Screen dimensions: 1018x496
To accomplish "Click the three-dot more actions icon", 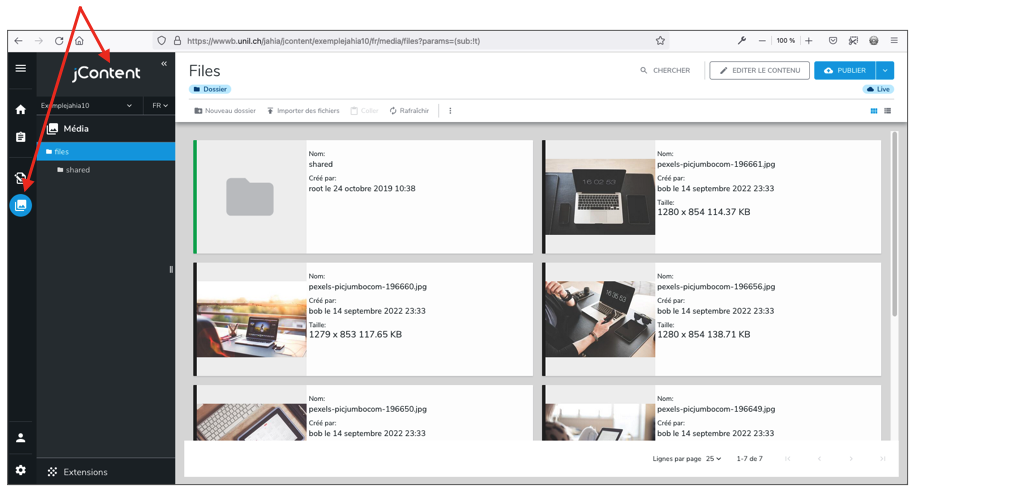I will point(450,111).
